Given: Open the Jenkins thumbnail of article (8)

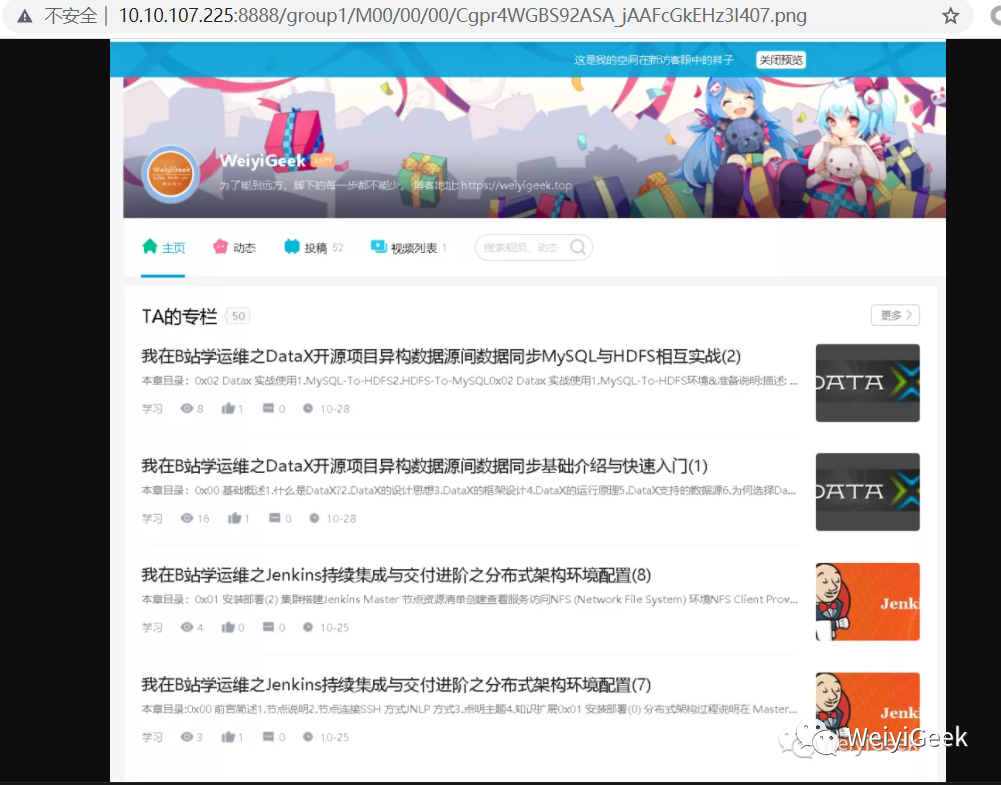Looking at the screenshot, I should (x=868, y=602).
